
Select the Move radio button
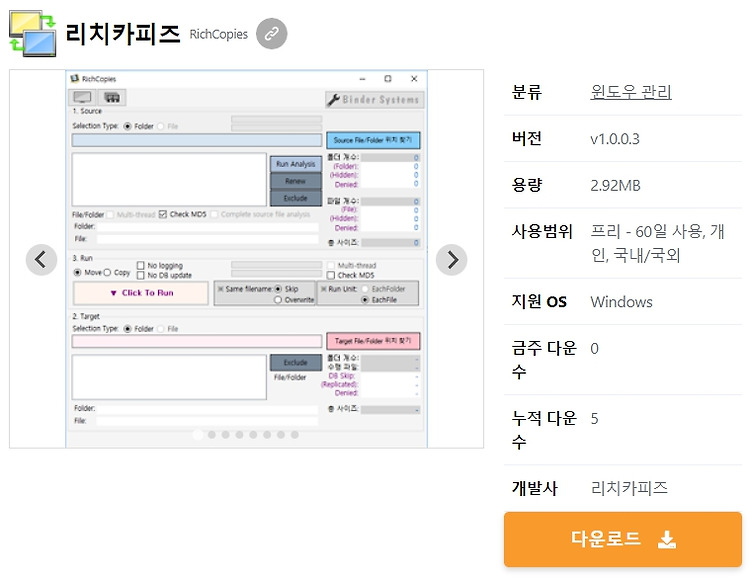(77, 272)
